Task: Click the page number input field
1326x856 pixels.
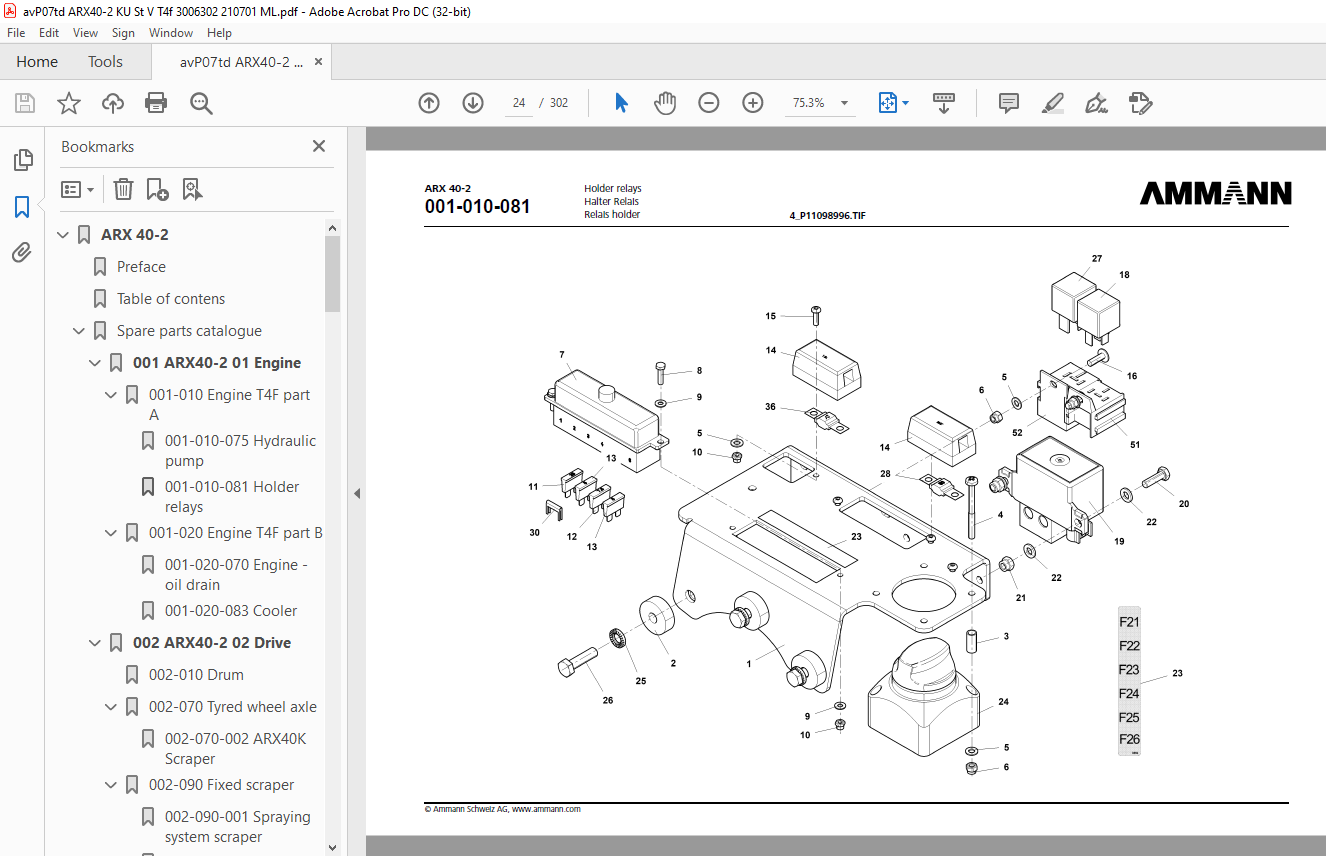Action: 519,103
